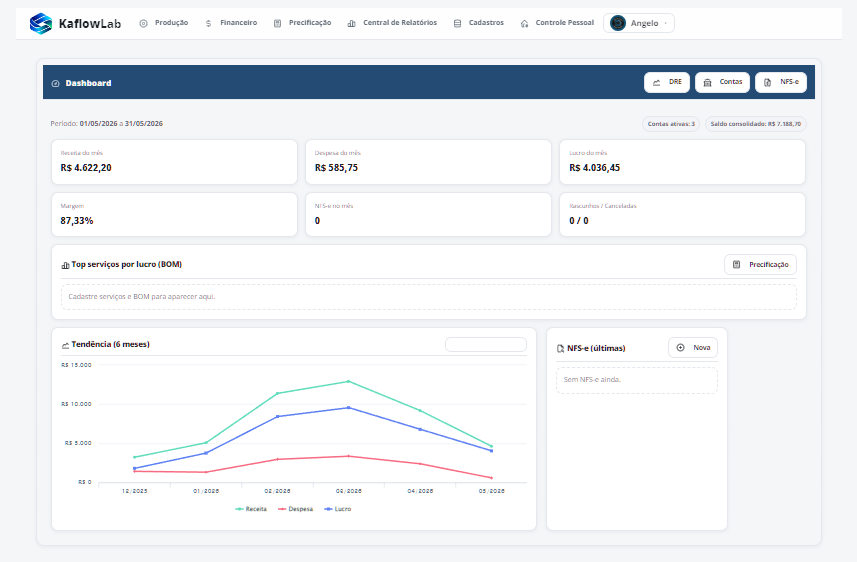Open Precificação from Top serviços panel
The width and height of the screenshot is (857, 562).
(x=760, y=265)
